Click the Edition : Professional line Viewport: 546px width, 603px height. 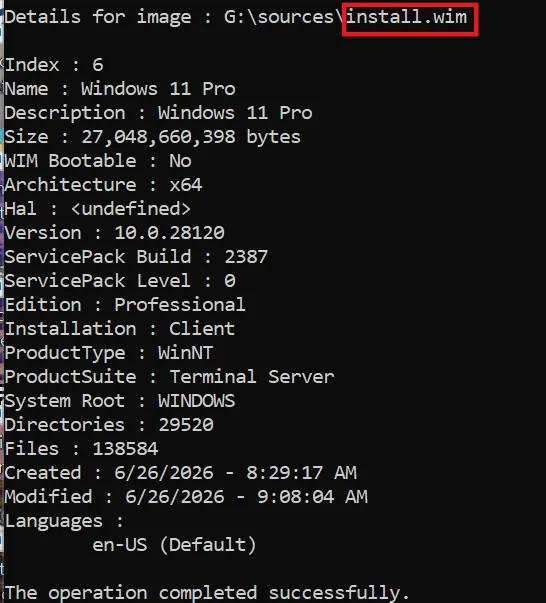(x=125, y=305)
